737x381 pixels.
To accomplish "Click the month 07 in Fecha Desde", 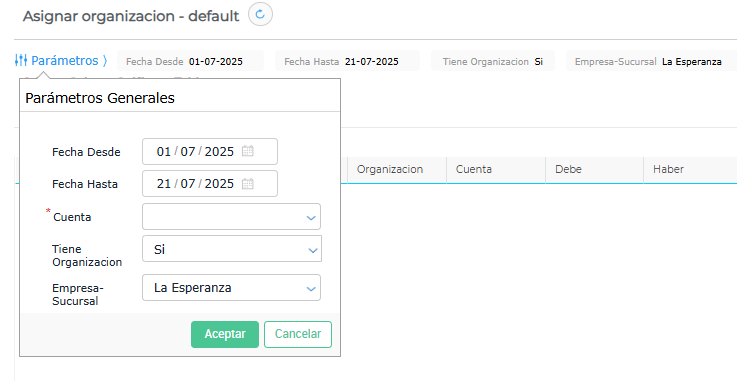I will point(188,151).
